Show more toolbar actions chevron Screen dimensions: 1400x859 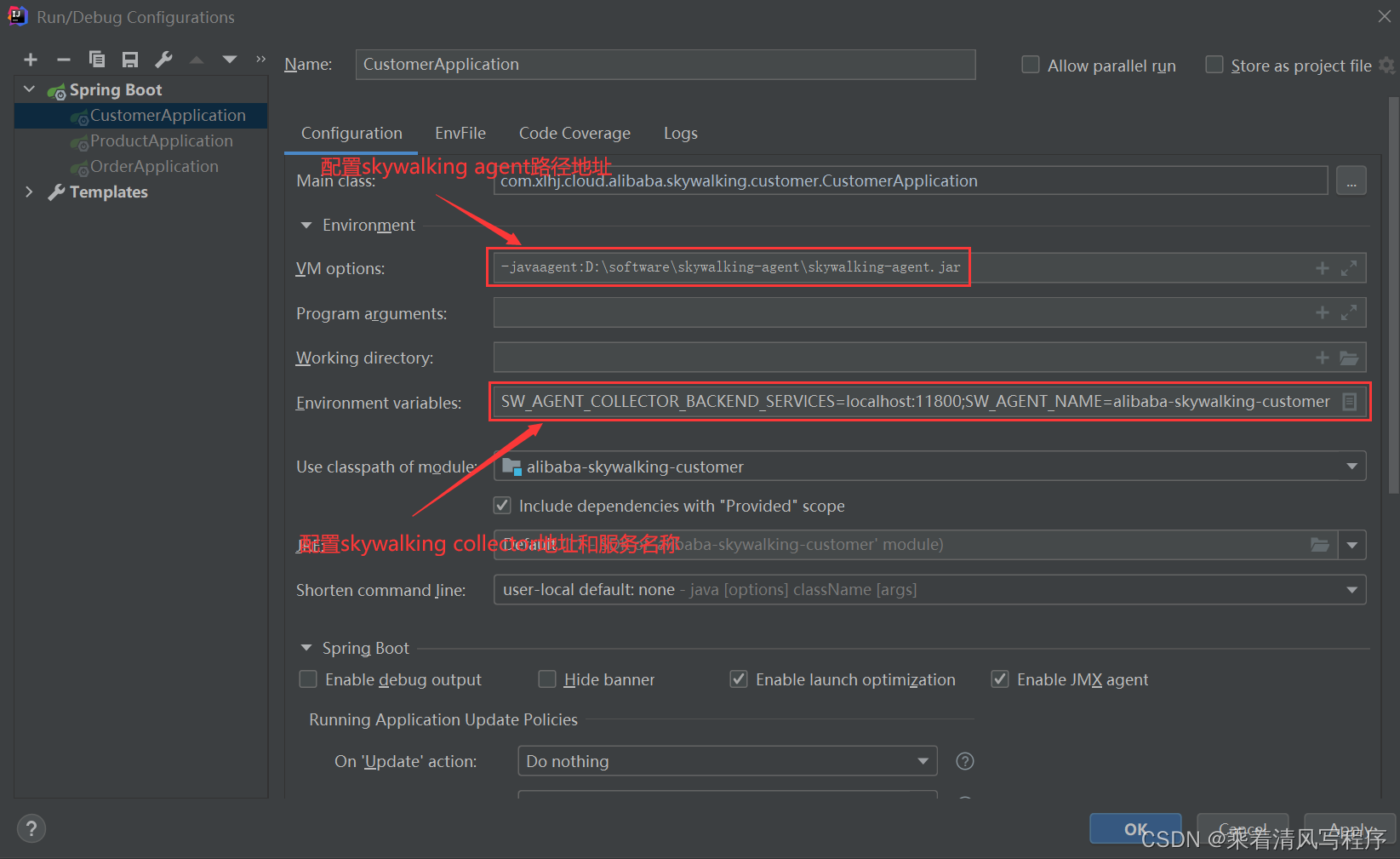pyautogui.click(x=260, y=59)
